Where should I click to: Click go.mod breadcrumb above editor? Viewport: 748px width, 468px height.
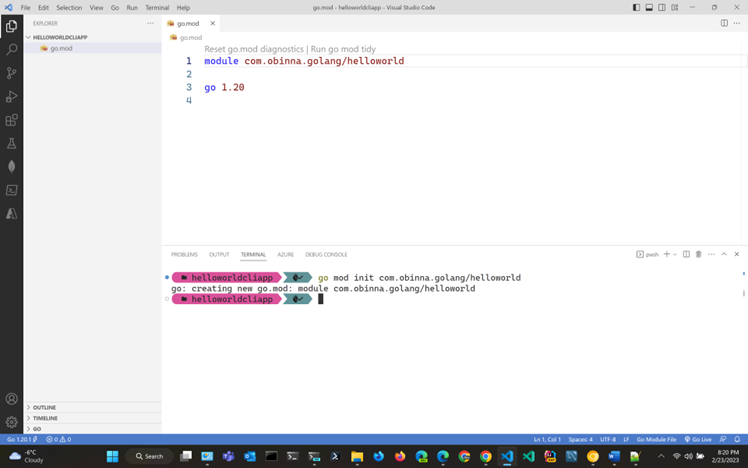pos(187,38)
